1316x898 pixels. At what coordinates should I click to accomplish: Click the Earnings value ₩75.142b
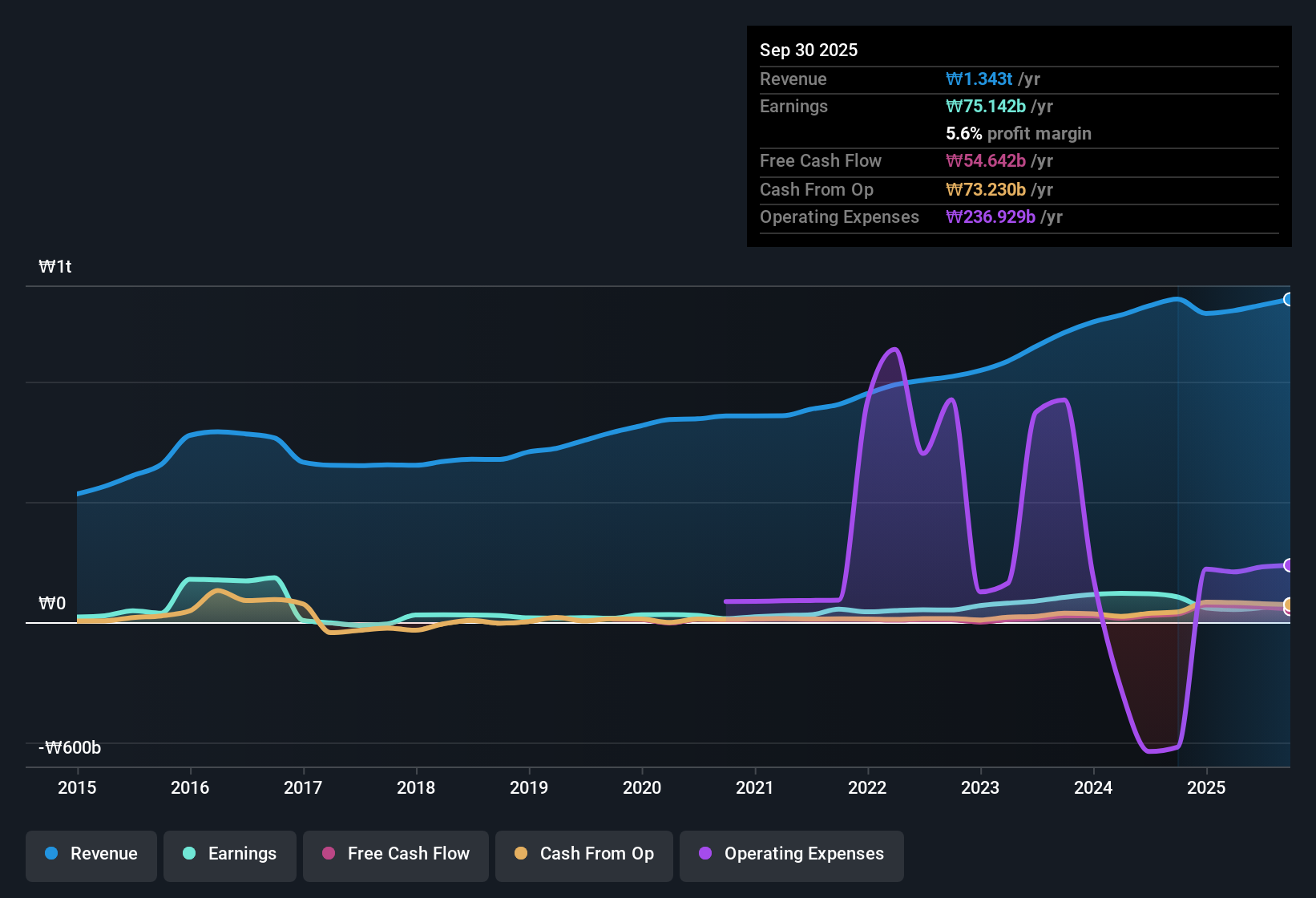tap(987, 106)
